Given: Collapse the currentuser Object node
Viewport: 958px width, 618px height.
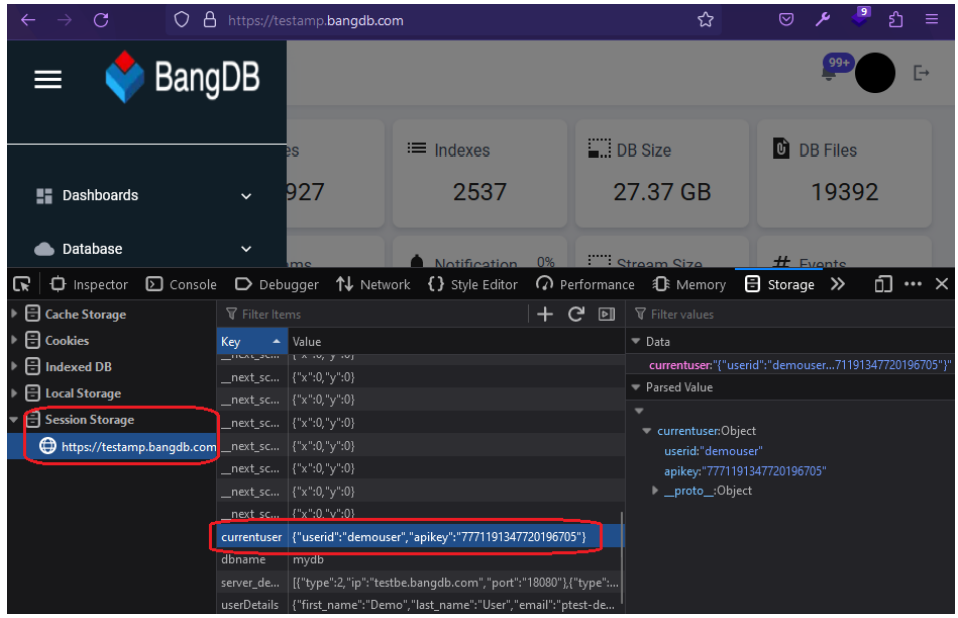Looking at the screenshot, I should 646,431.
